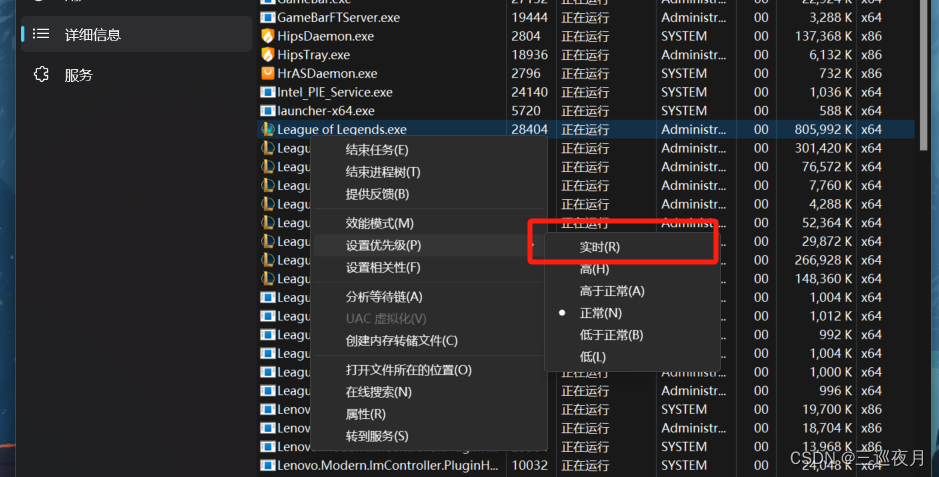Click League icon on 52,364 K row
This screenshot has height=477, width=939.
(268, 223)
